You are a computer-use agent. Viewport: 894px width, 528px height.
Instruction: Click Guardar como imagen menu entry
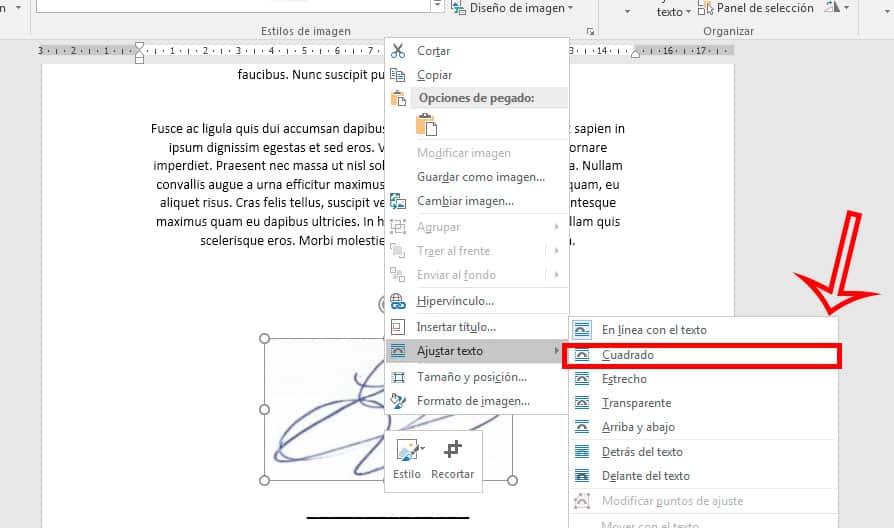[x=480, y=177]
